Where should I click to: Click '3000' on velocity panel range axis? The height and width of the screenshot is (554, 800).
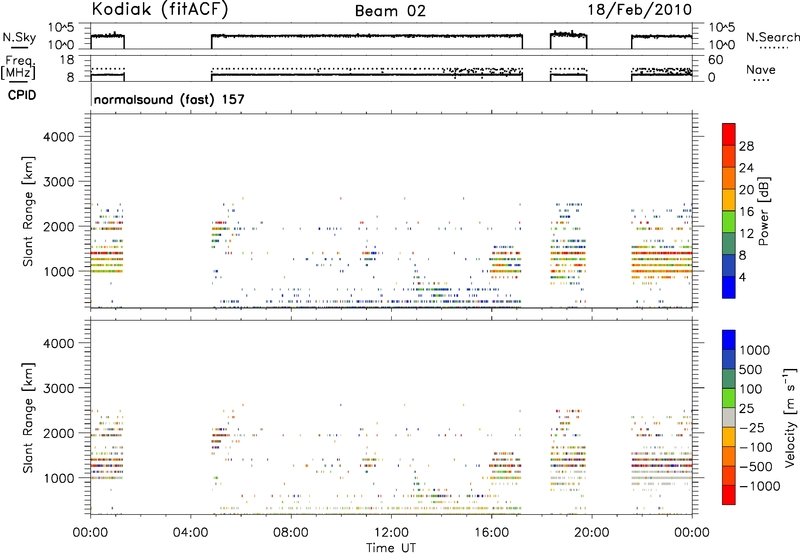pyautogui.click(x=58, y=388)
